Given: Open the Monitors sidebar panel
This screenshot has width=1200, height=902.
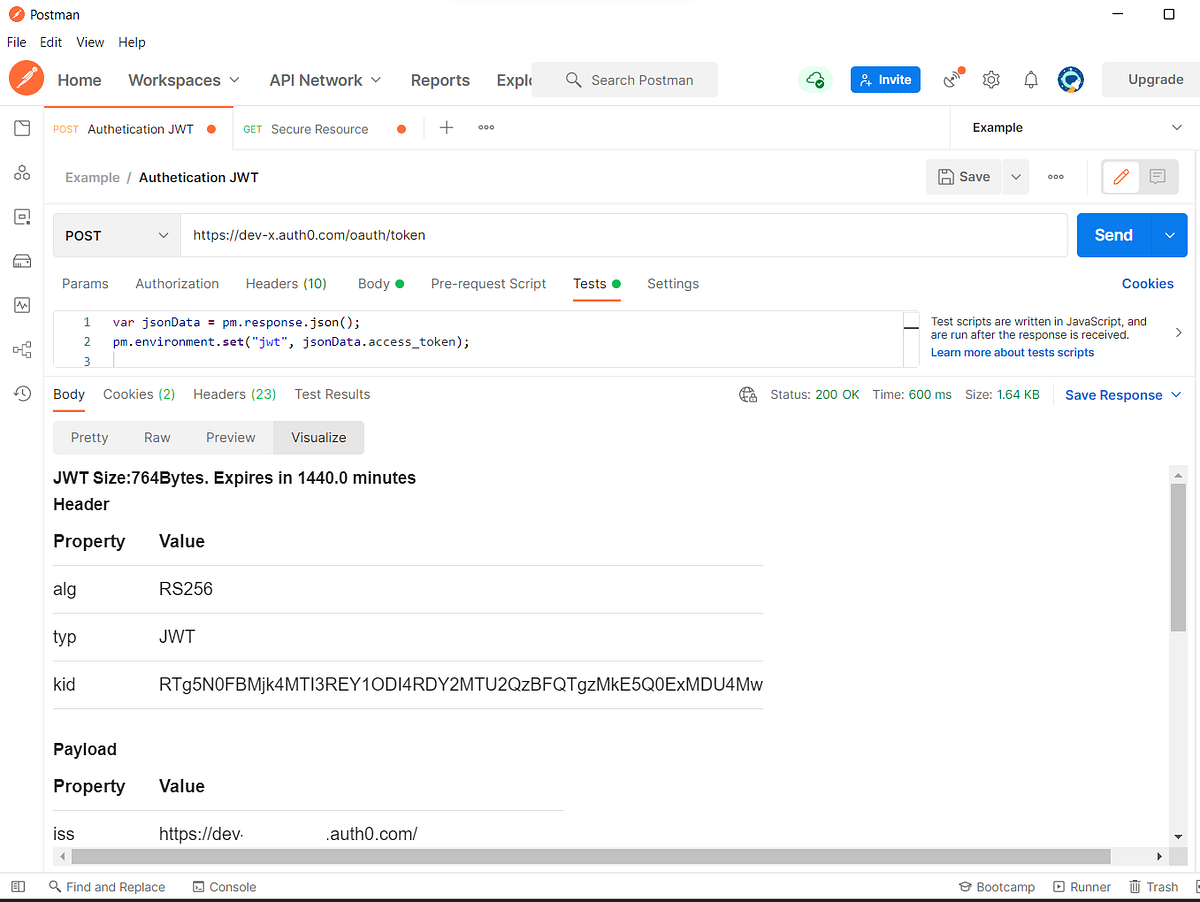Looking at the screenshot, I should point(22,305).
